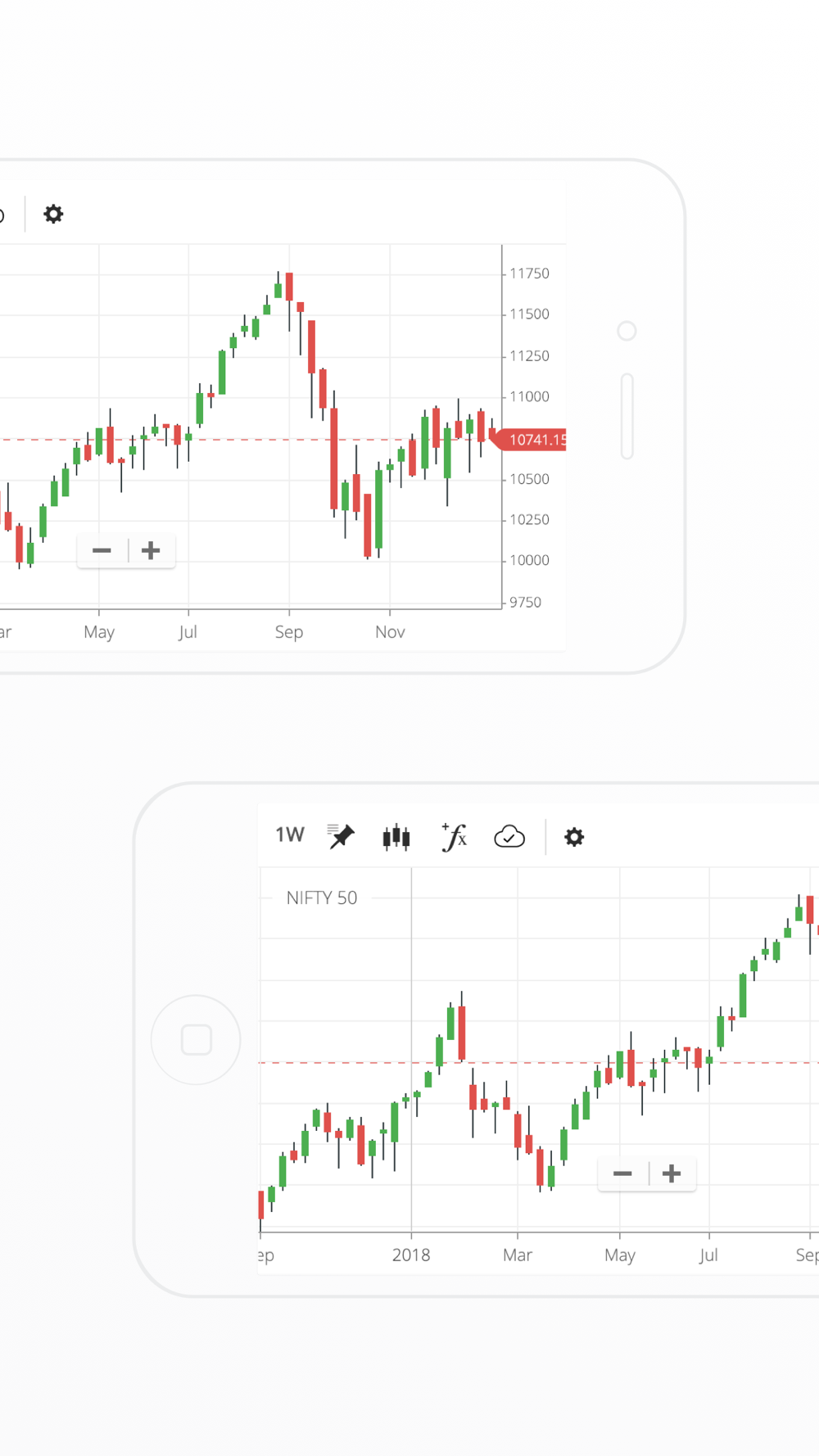Click the 11750 price axis label

[x=529, y=274]
